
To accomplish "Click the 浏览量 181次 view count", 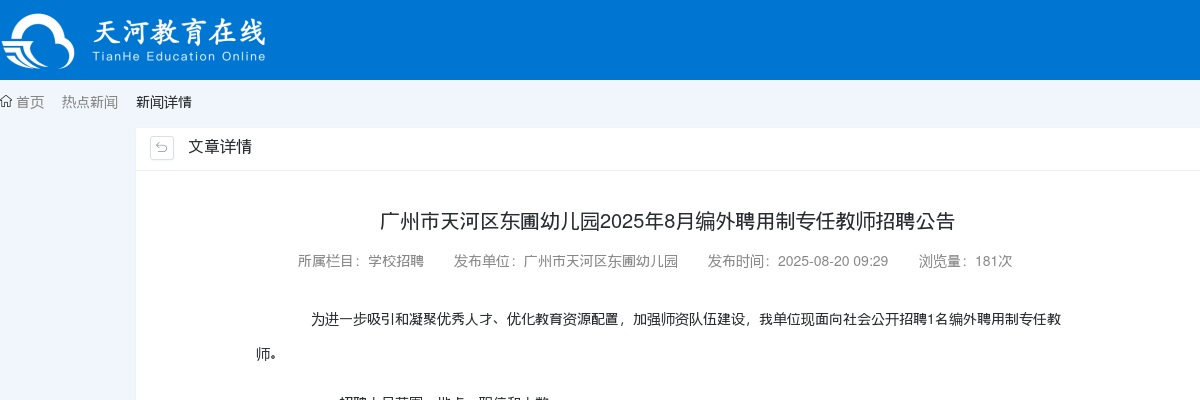I will [966, 261].
